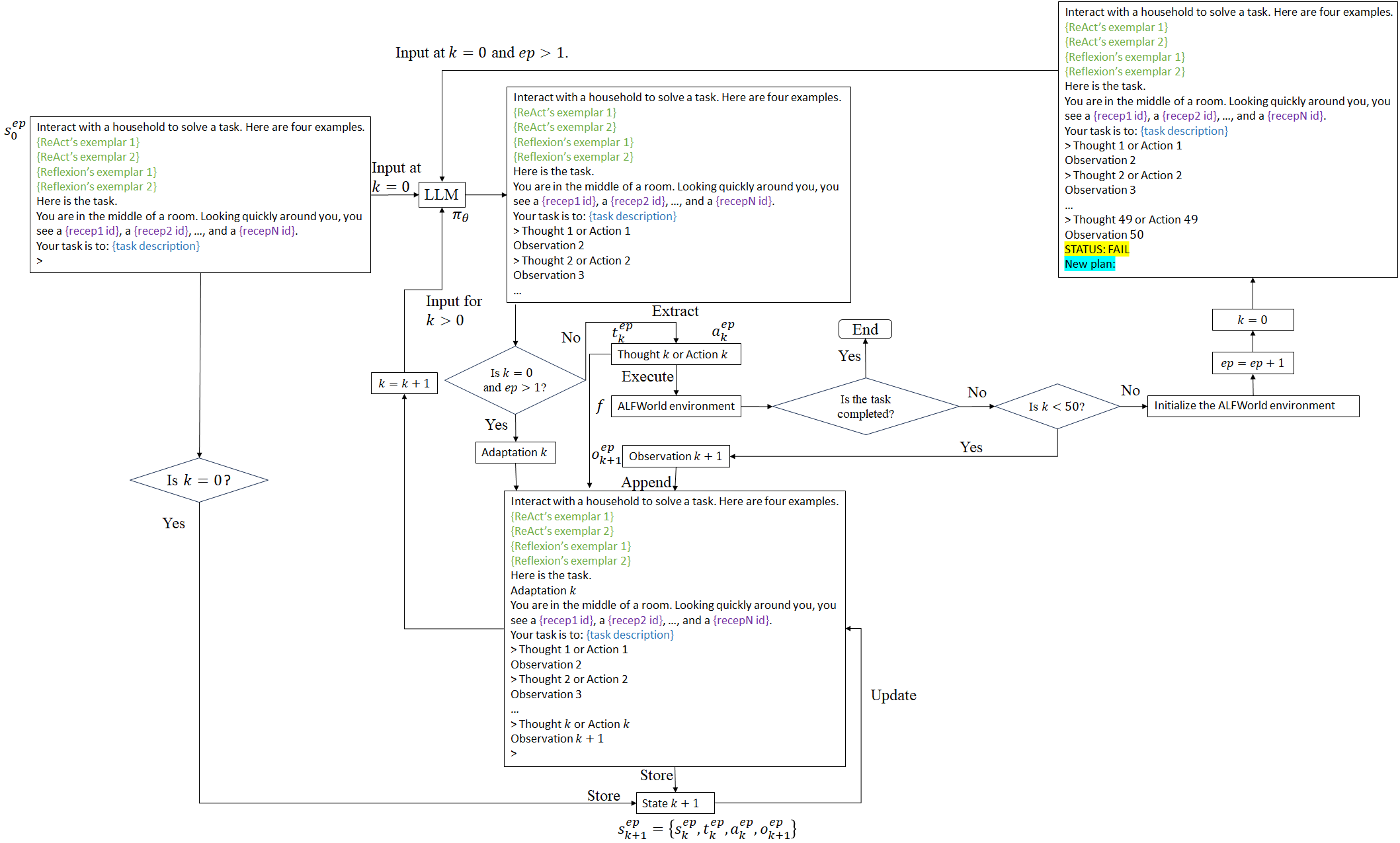Screen dimensions: 1400x843
Task: Select the 'Is k = 0?' diamond
Action: (x=199, y=480)
